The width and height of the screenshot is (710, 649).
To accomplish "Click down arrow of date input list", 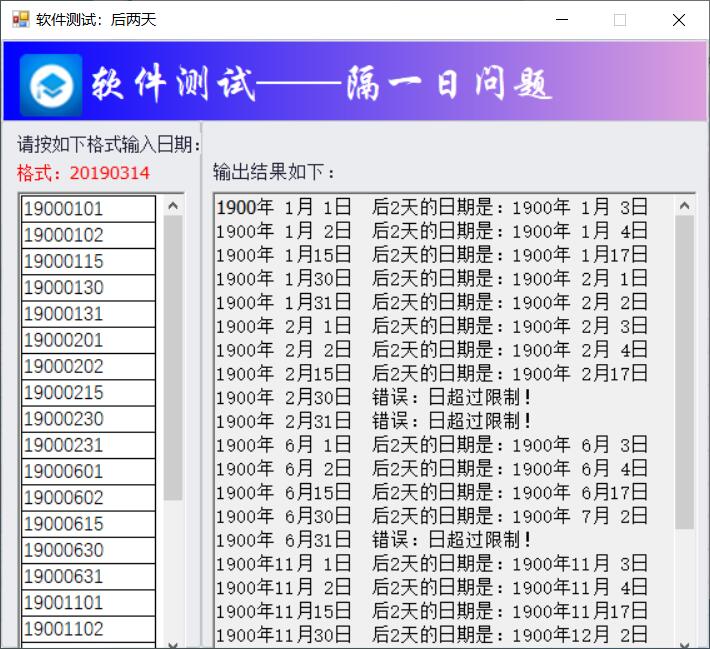I will (x=173, y=643).
